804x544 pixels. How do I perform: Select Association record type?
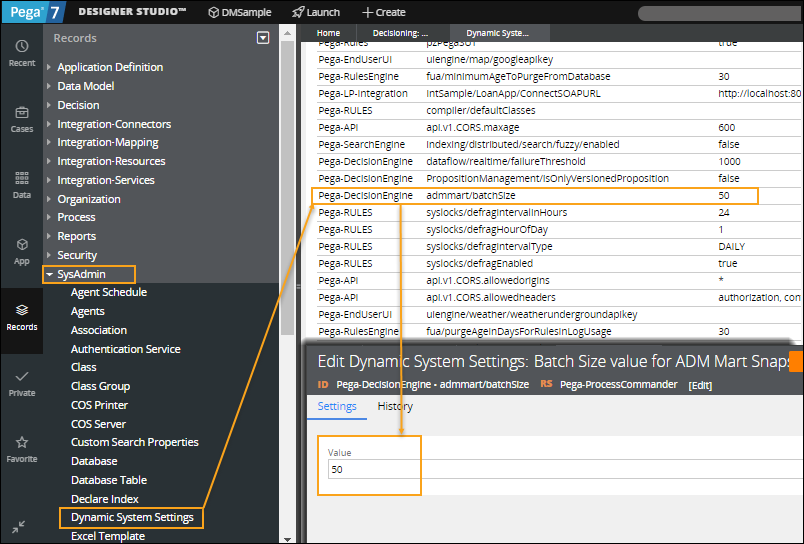click(99, 330)
